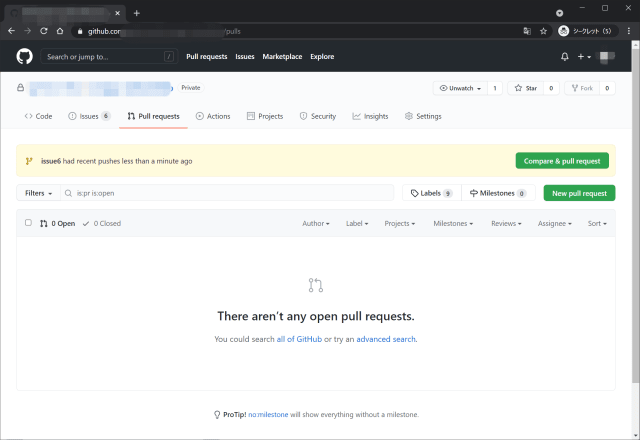
Task: Click the tab search dropdown icon
Action: click(560, 13)
